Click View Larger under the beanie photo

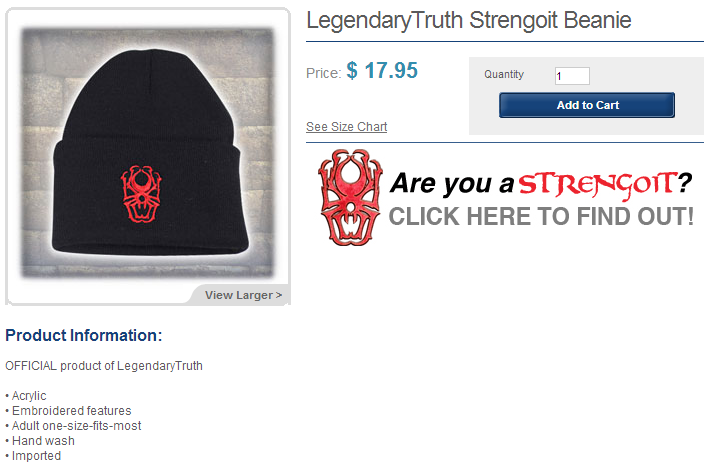243,295
